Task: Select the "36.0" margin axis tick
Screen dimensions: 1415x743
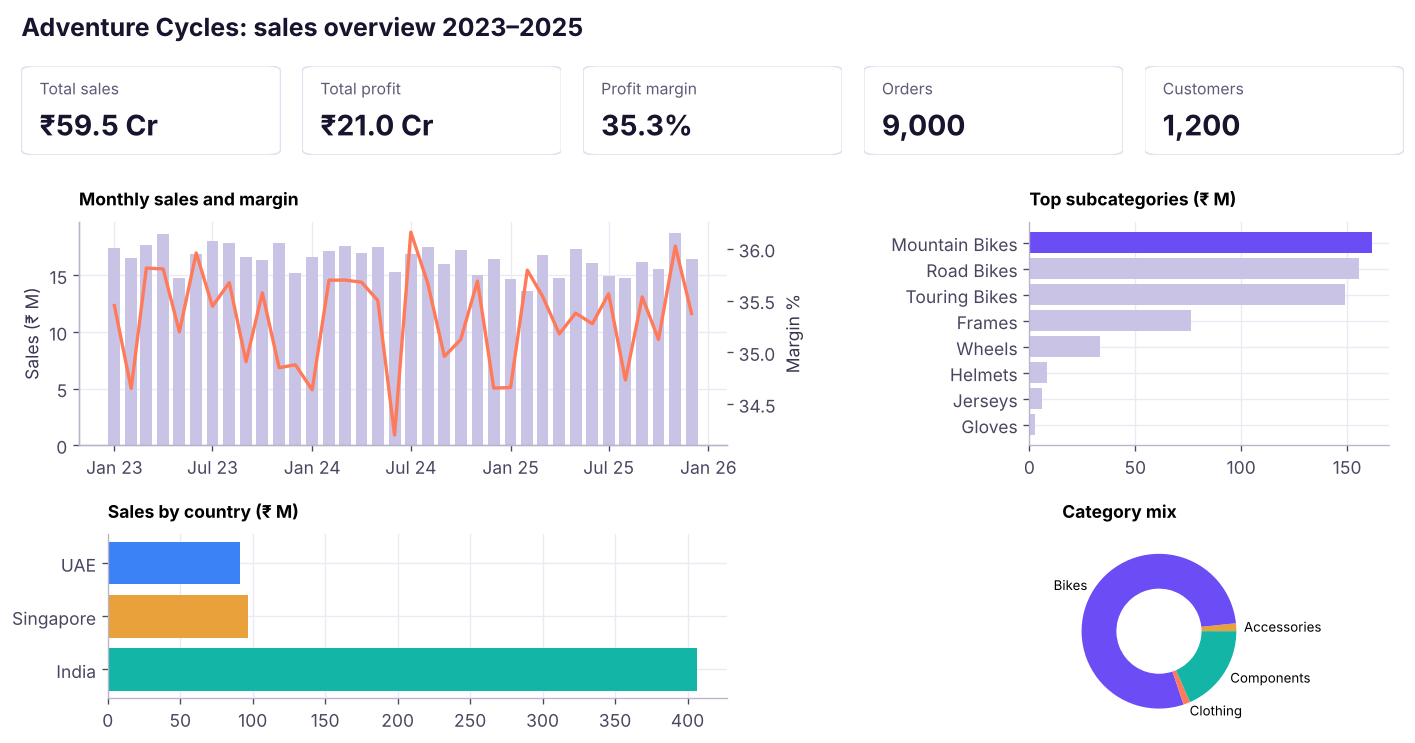Action: pos(756,250)
